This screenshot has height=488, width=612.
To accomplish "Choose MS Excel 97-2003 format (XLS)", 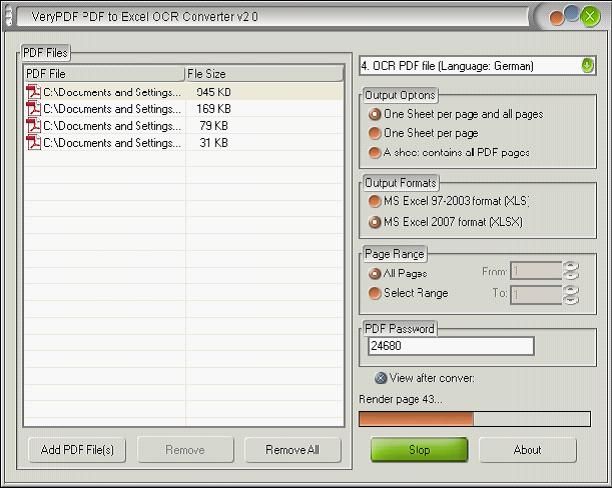I will (x=449, y=201).
